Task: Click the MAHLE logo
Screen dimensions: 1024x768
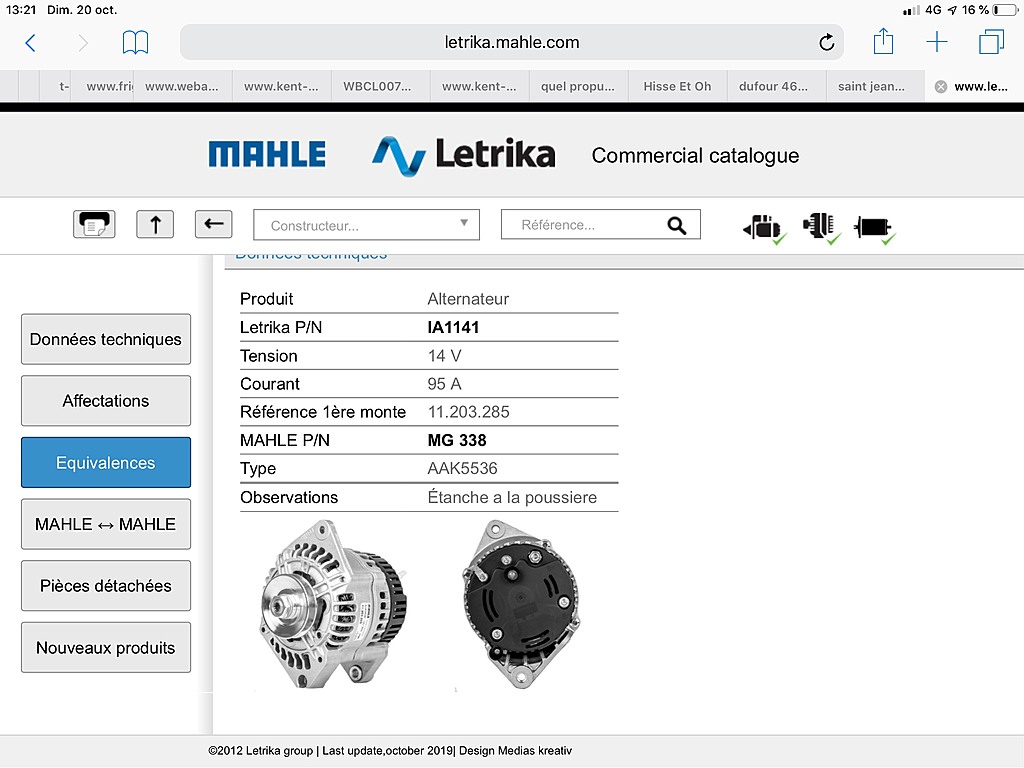Action: (267, 155)
